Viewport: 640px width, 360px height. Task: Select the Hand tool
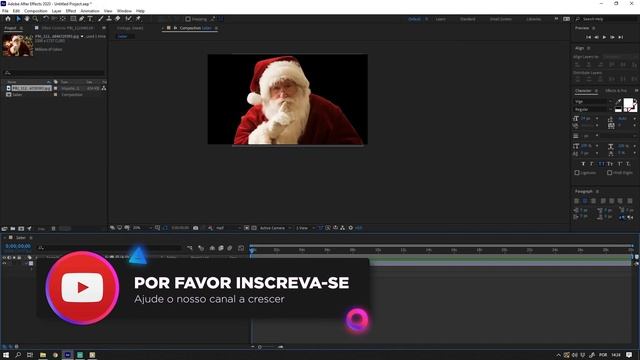27,19
